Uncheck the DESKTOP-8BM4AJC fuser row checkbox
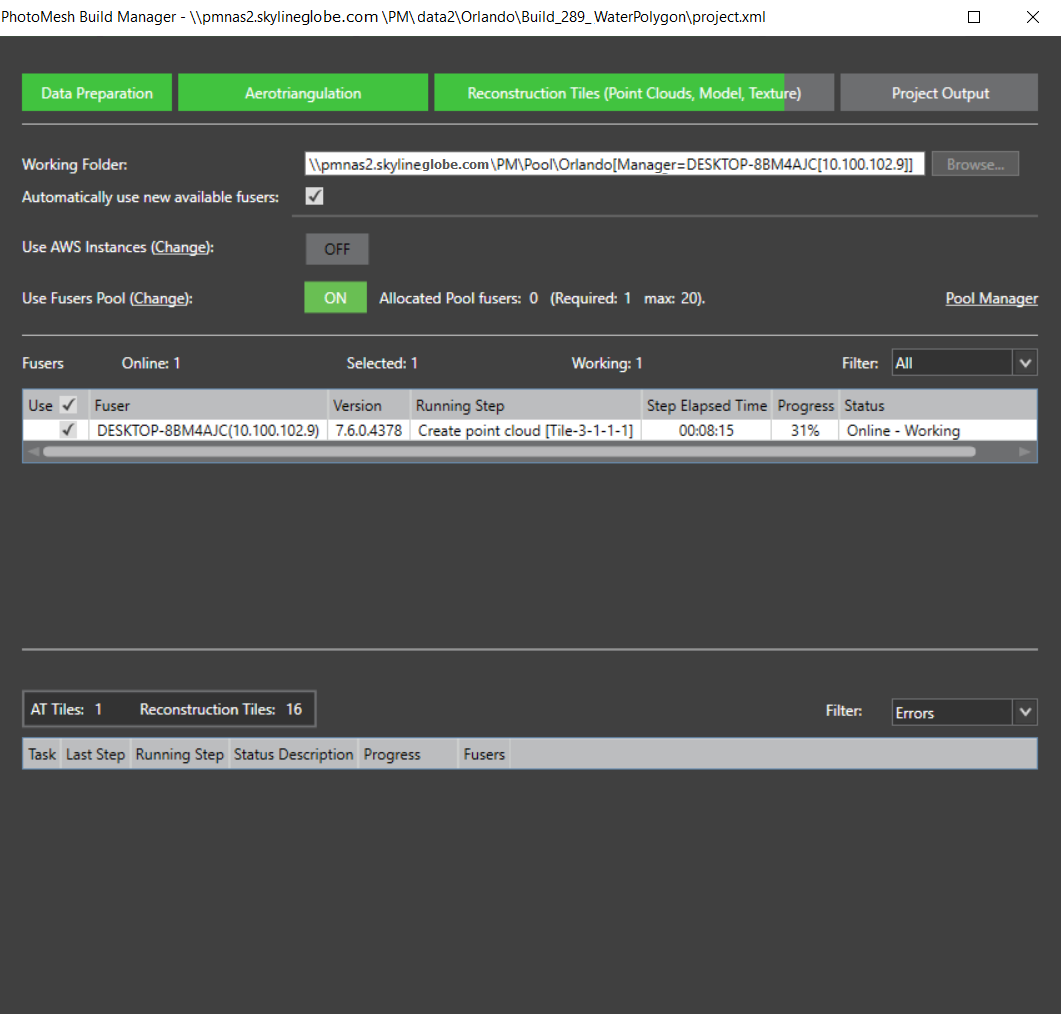 [69, 430]
